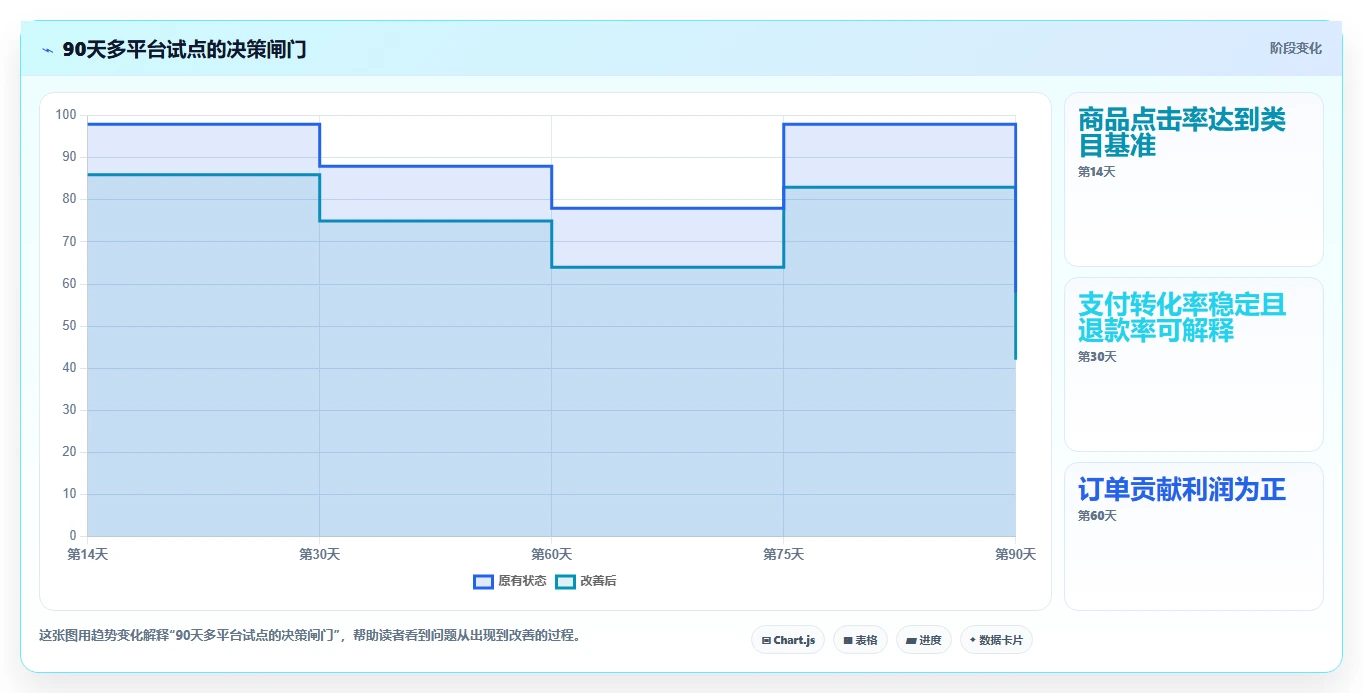Click the 阶段变化 label in header
Viewport: 1363px width, 693px height.
(x=1296, y=48)
